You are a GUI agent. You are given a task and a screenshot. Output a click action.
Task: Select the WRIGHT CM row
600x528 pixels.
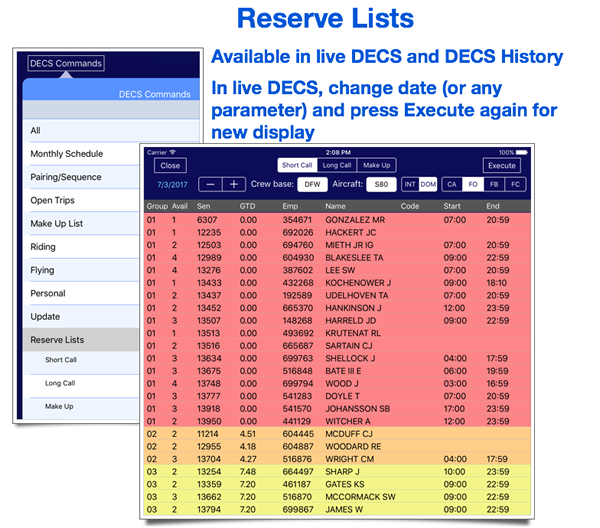[338, 459]
